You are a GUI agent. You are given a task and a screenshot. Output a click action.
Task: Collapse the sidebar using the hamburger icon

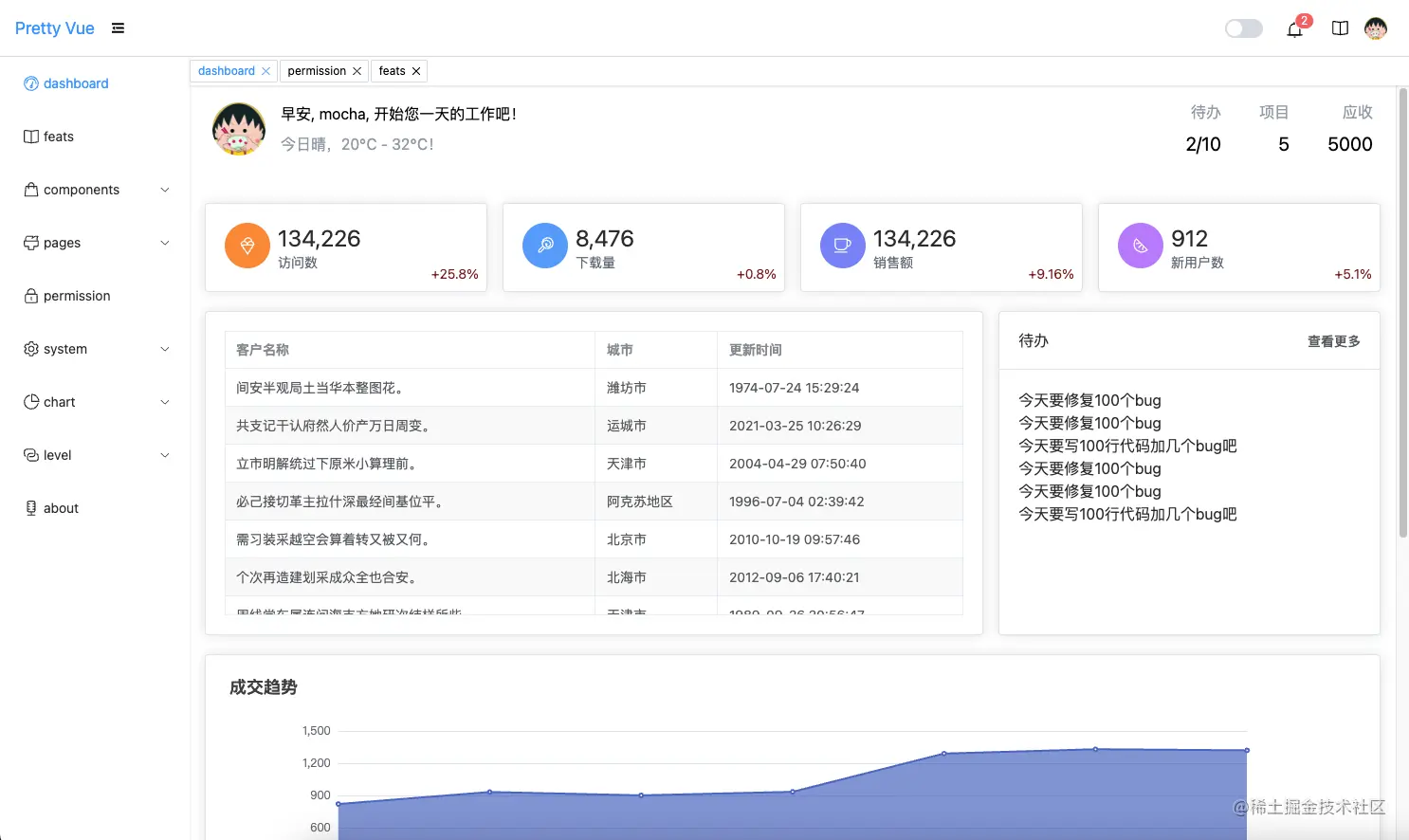click(118, 27)
